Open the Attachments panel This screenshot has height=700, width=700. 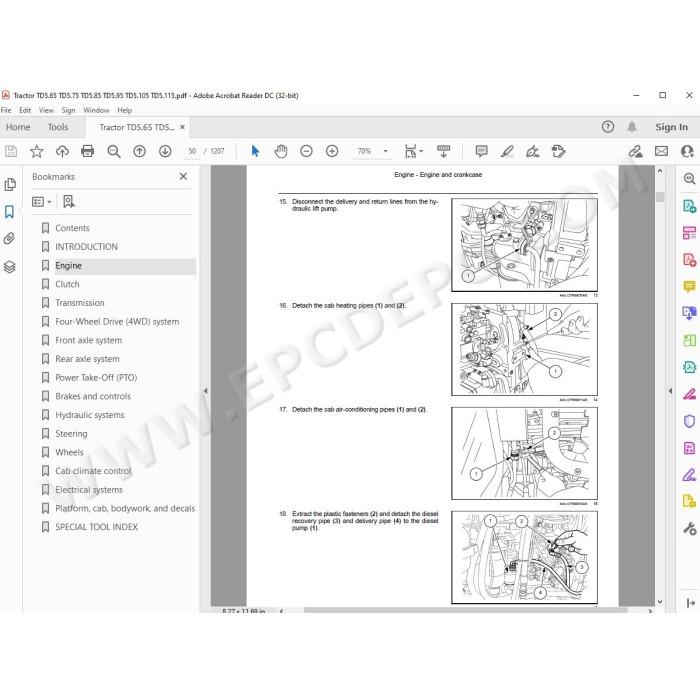pos(9,239)
